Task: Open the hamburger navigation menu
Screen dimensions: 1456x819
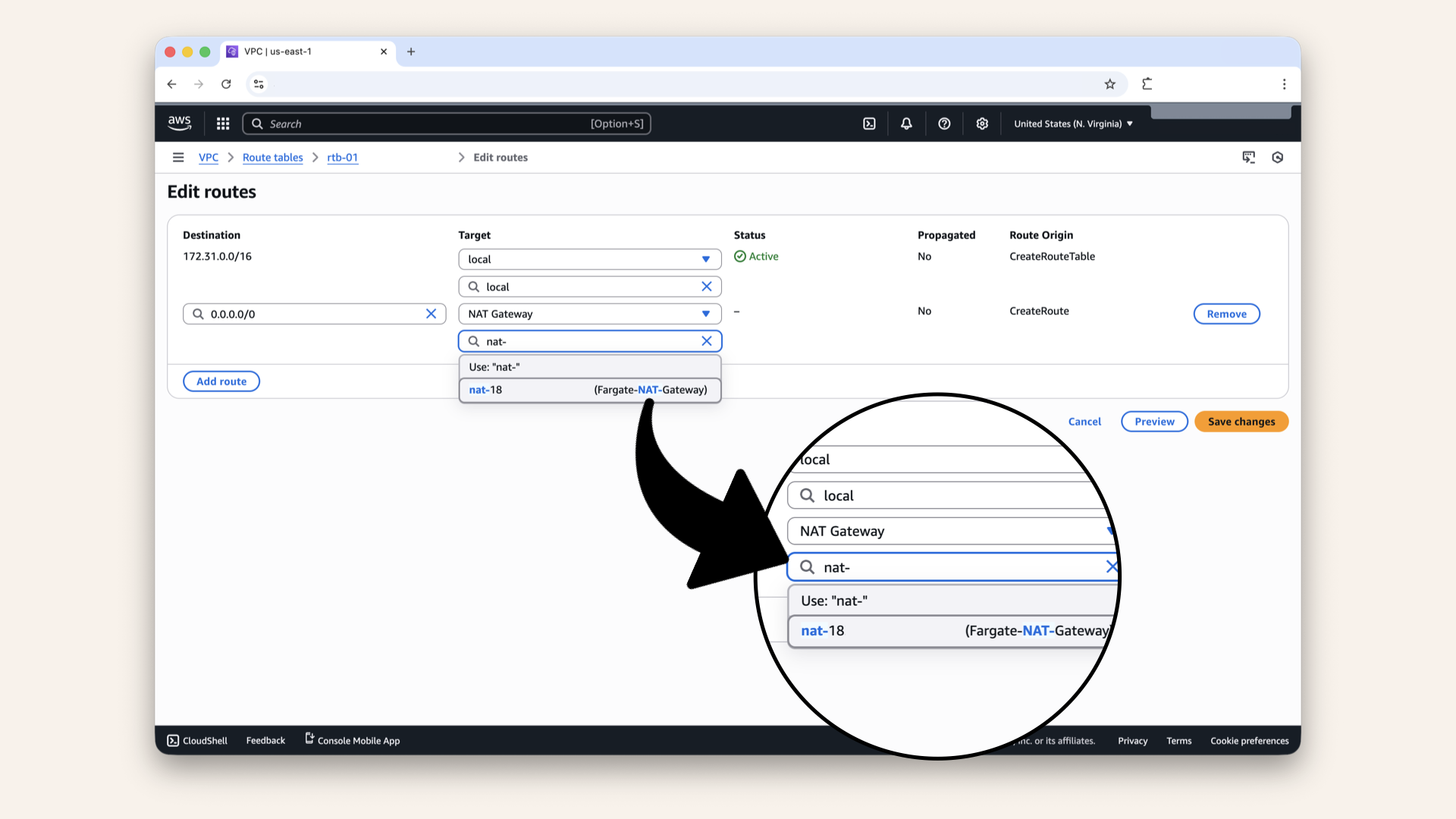Action: pos(178,157)
